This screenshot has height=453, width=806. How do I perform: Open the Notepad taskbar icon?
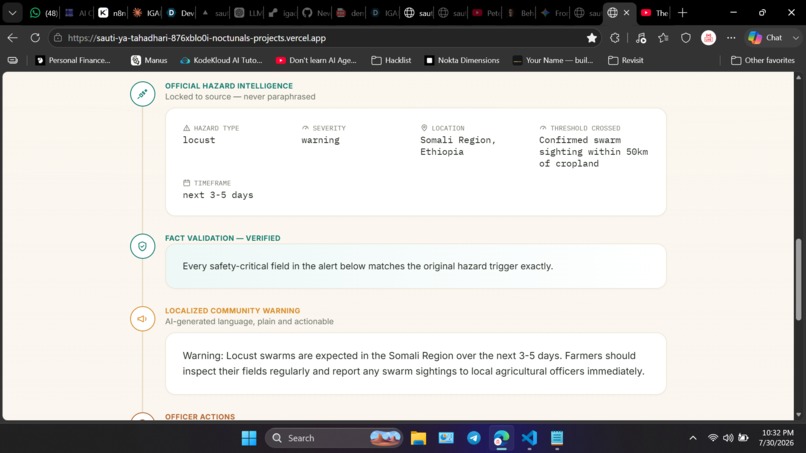(x=557, y=438)
